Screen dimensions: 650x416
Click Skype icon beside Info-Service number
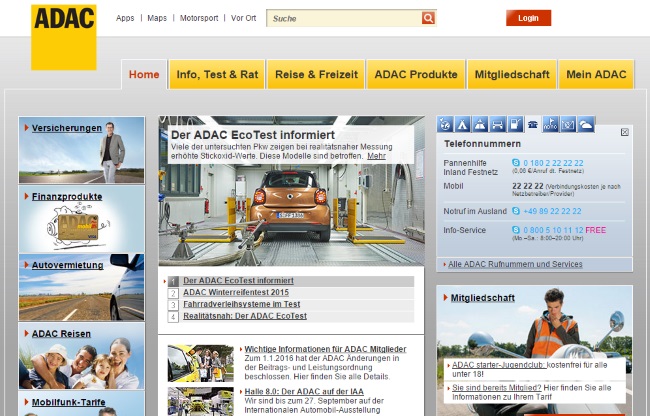[x=516, y=230]
